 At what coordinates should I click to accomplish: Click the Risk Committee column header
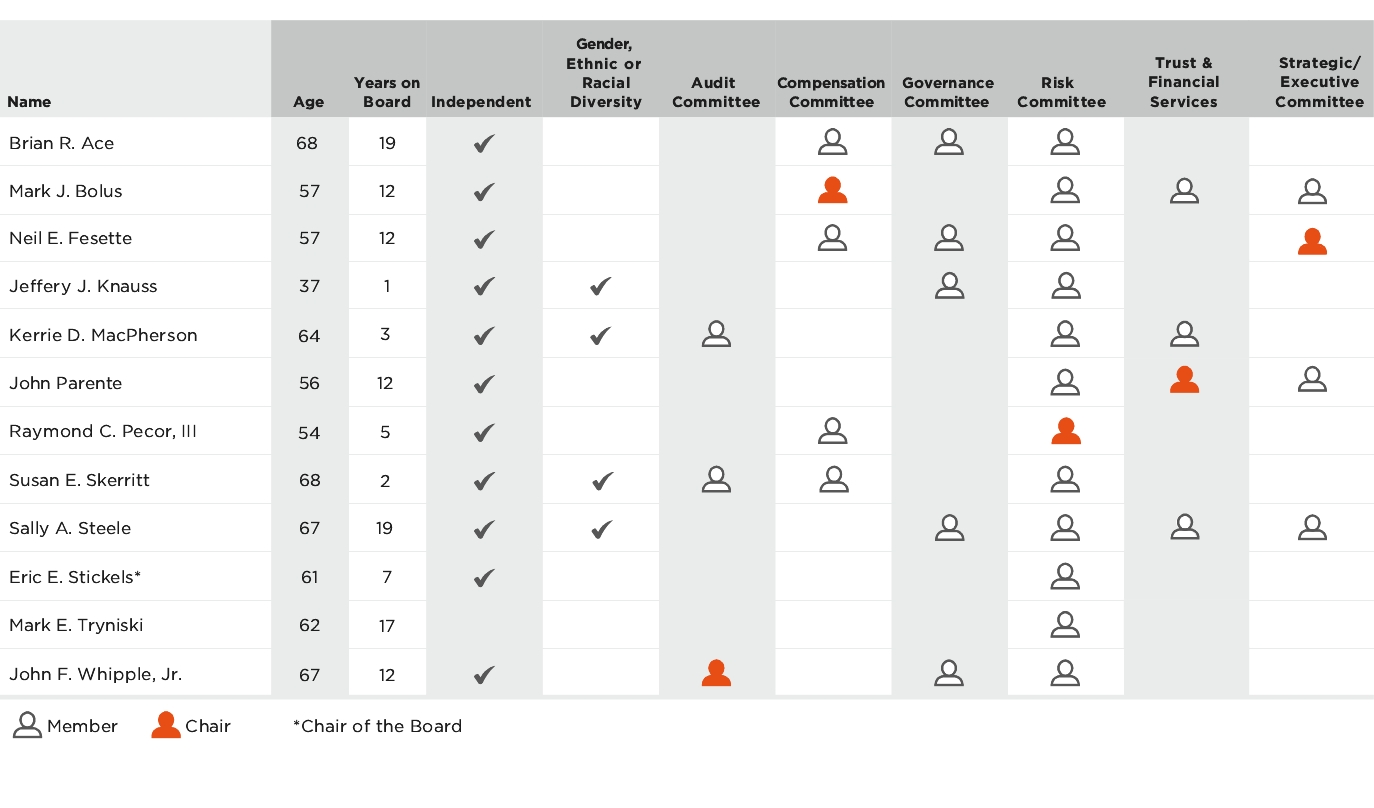[x=1061, y=92]
